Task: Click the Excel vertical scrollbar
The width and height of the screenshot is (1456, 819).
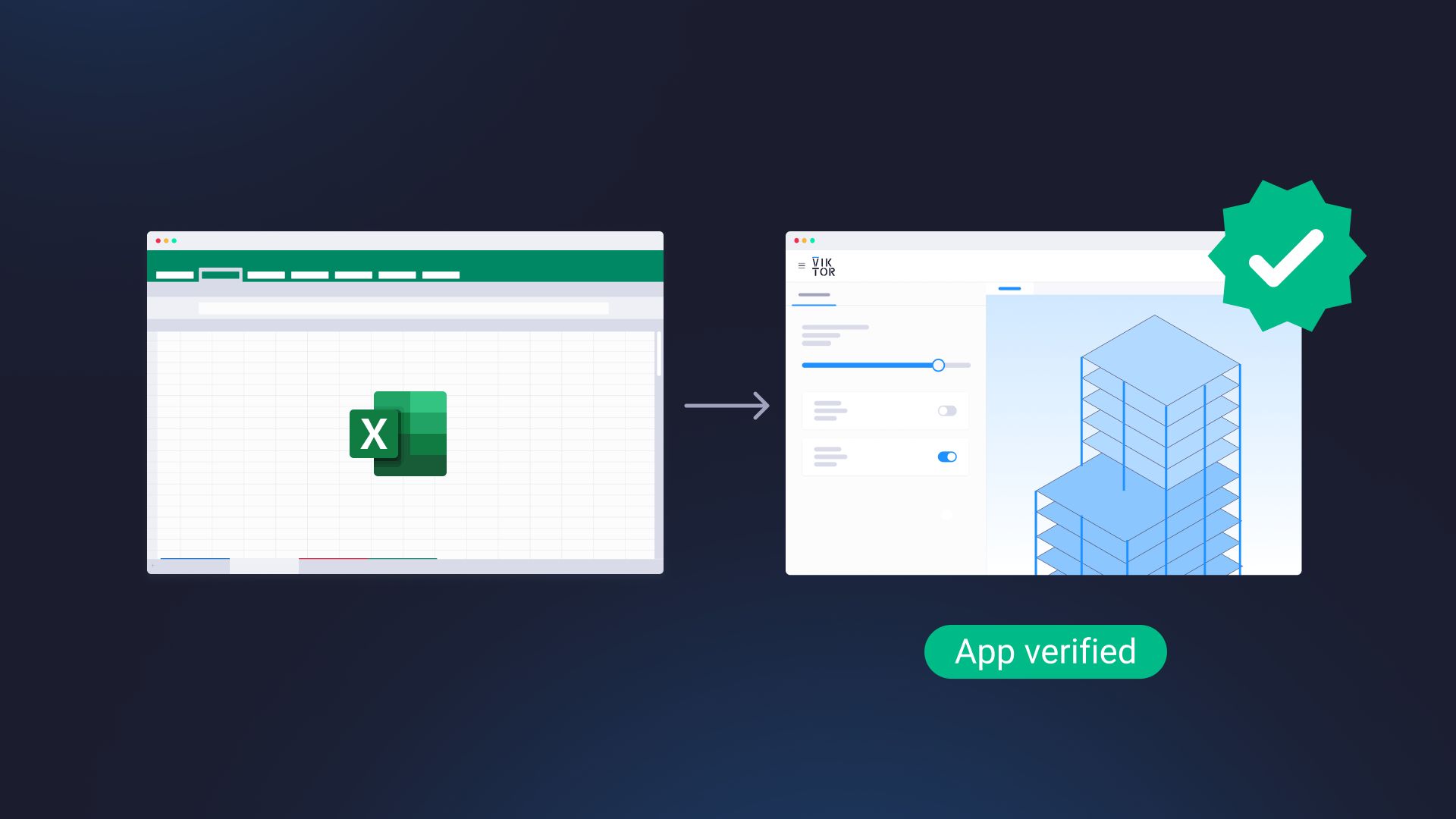Action: pos(659,353)
